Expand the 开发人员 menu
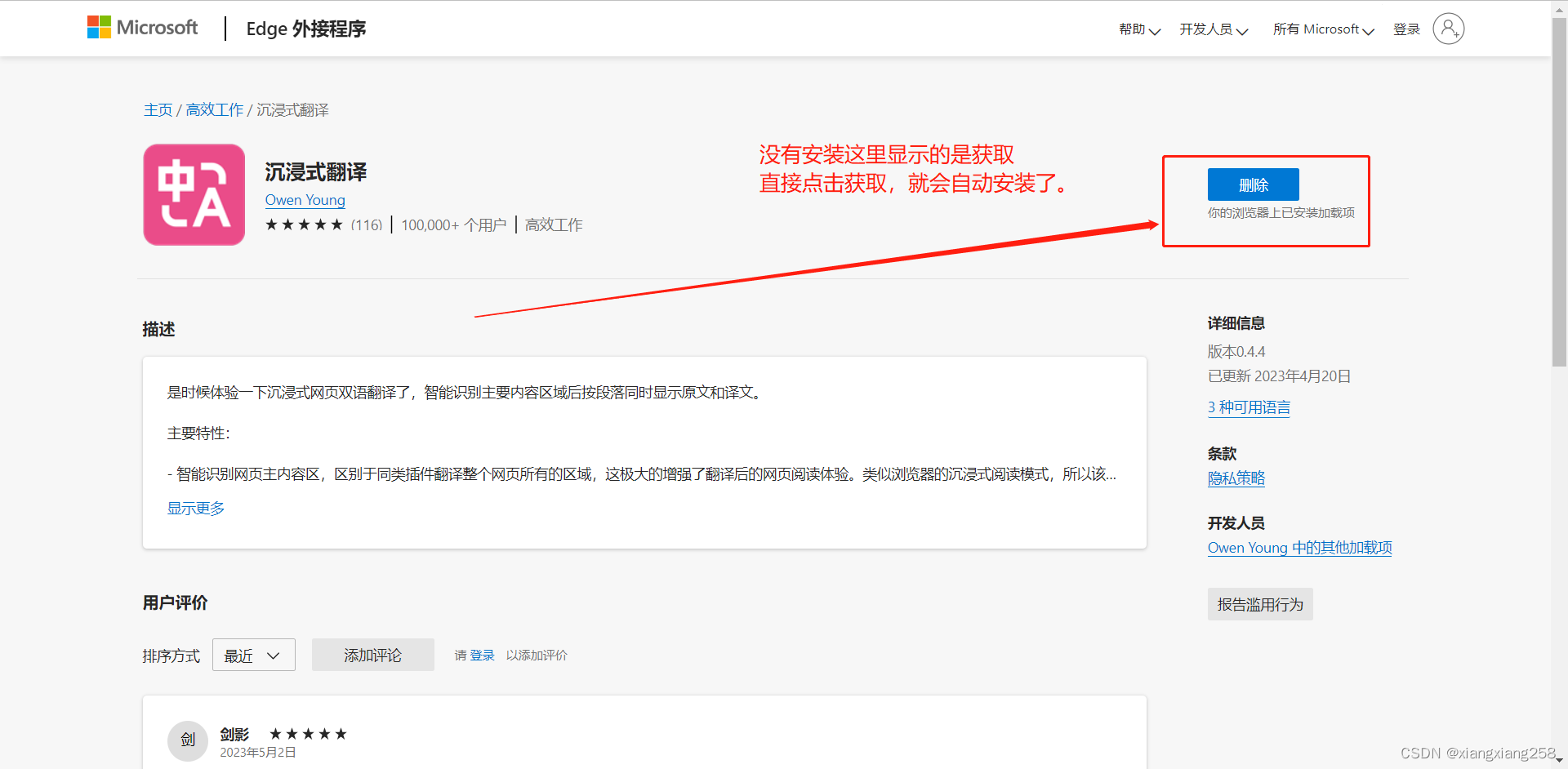The width and height of the screenshot is (1568, 769). 1214,29
